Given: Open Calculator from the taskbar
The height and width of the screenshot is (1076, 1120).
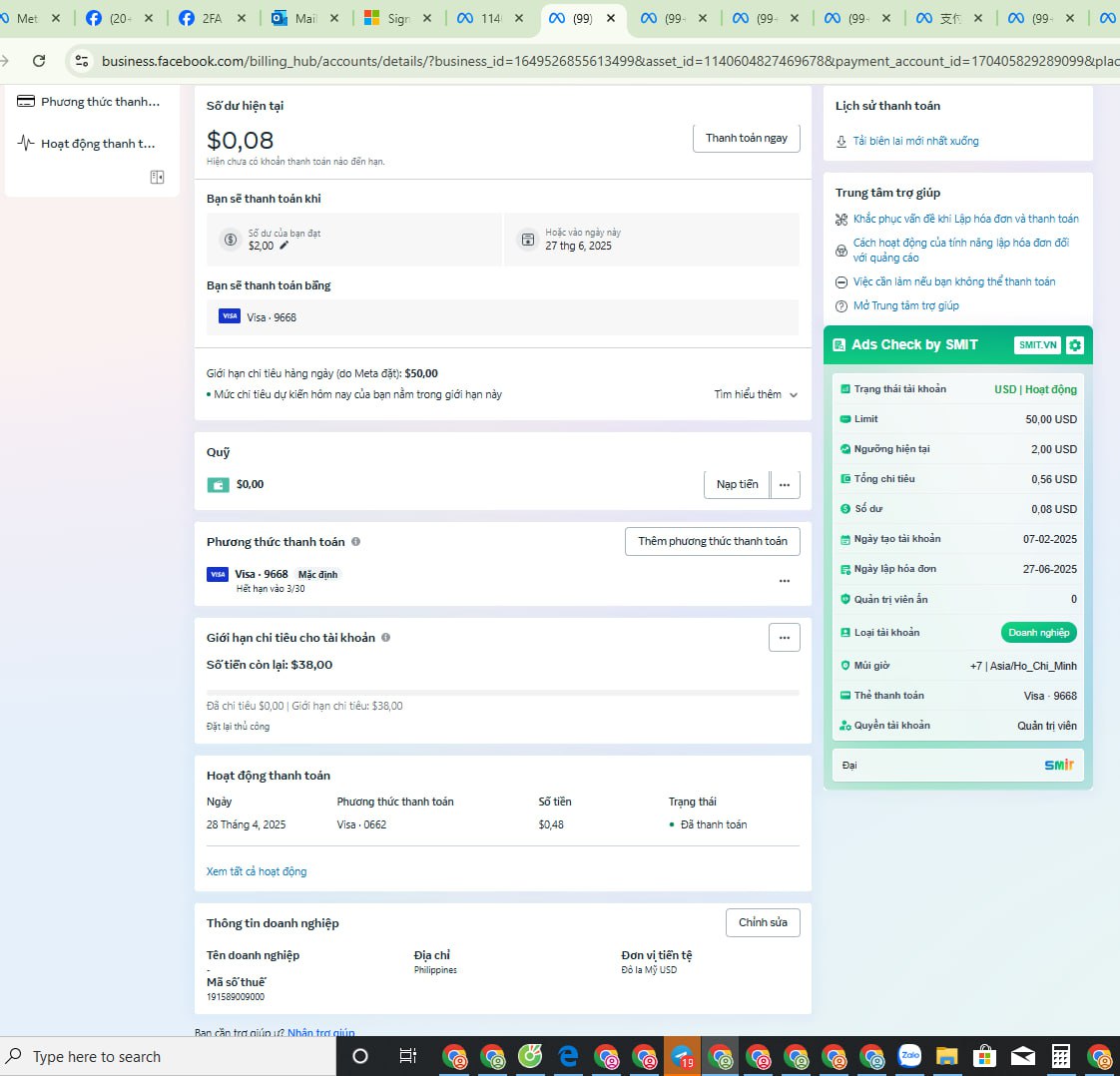Looking at the screenshot, I should point(1061,1056).
